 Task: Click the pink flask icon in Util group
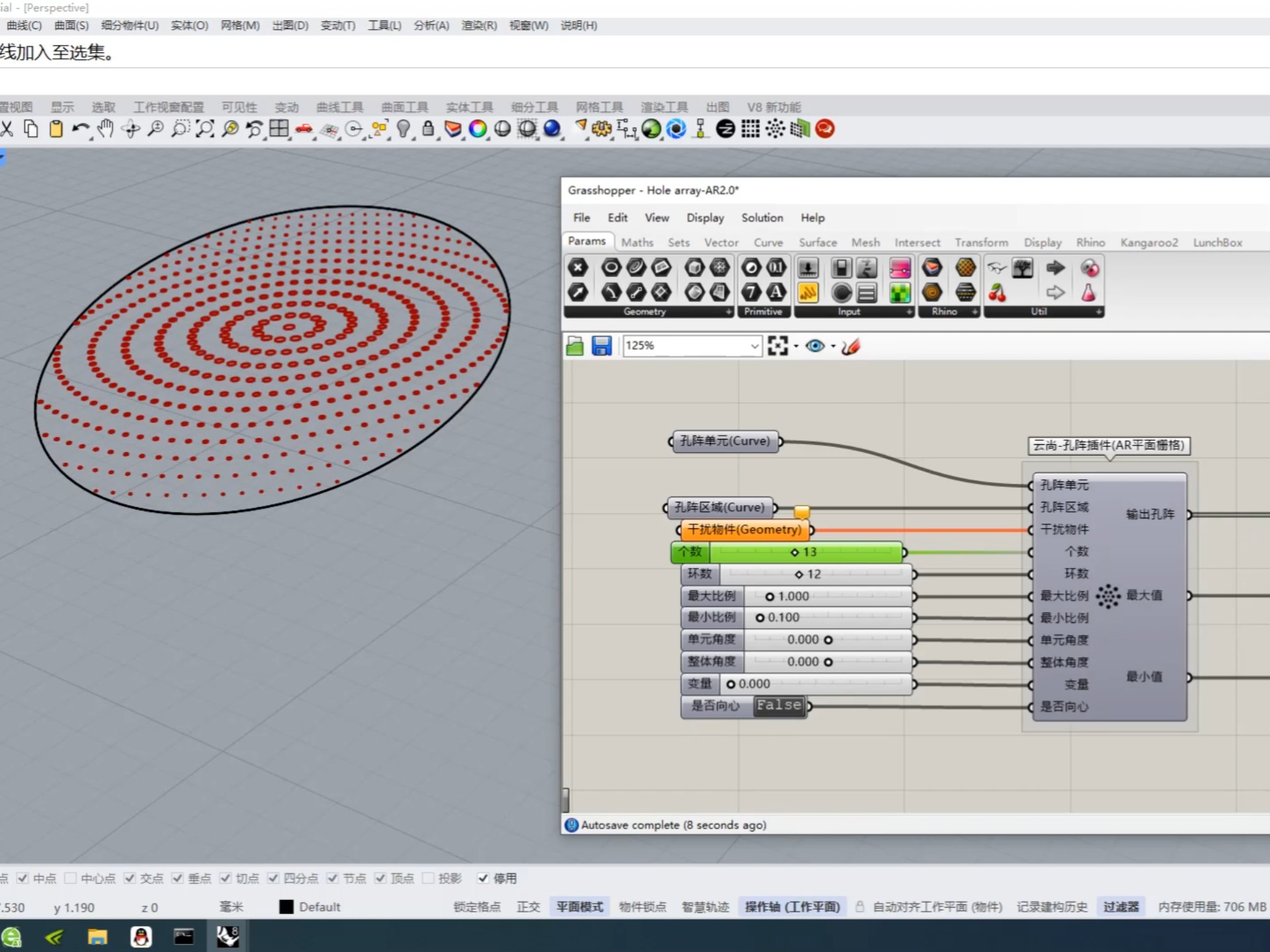1089,292
